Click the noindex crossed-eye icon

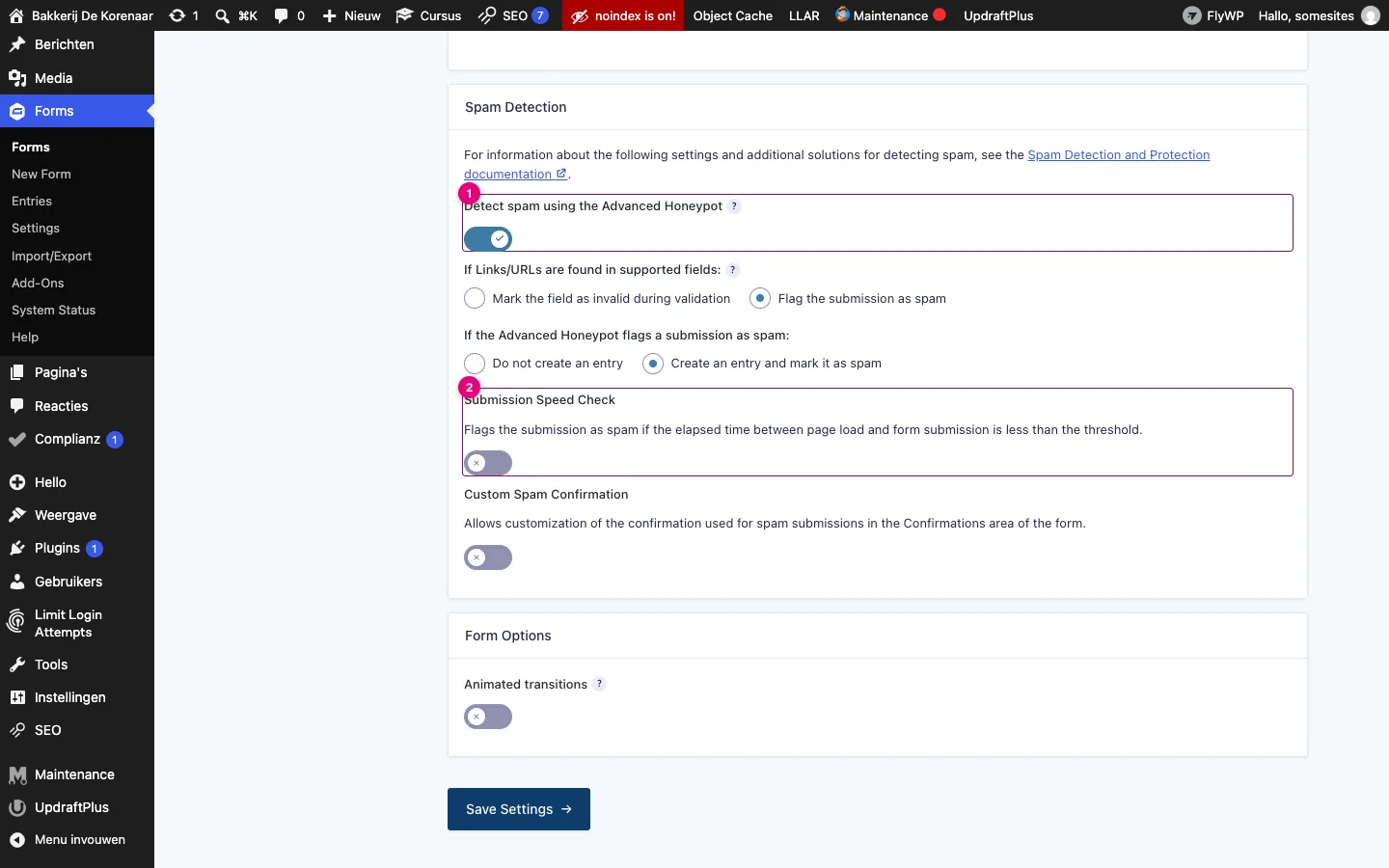pos(580,16)
